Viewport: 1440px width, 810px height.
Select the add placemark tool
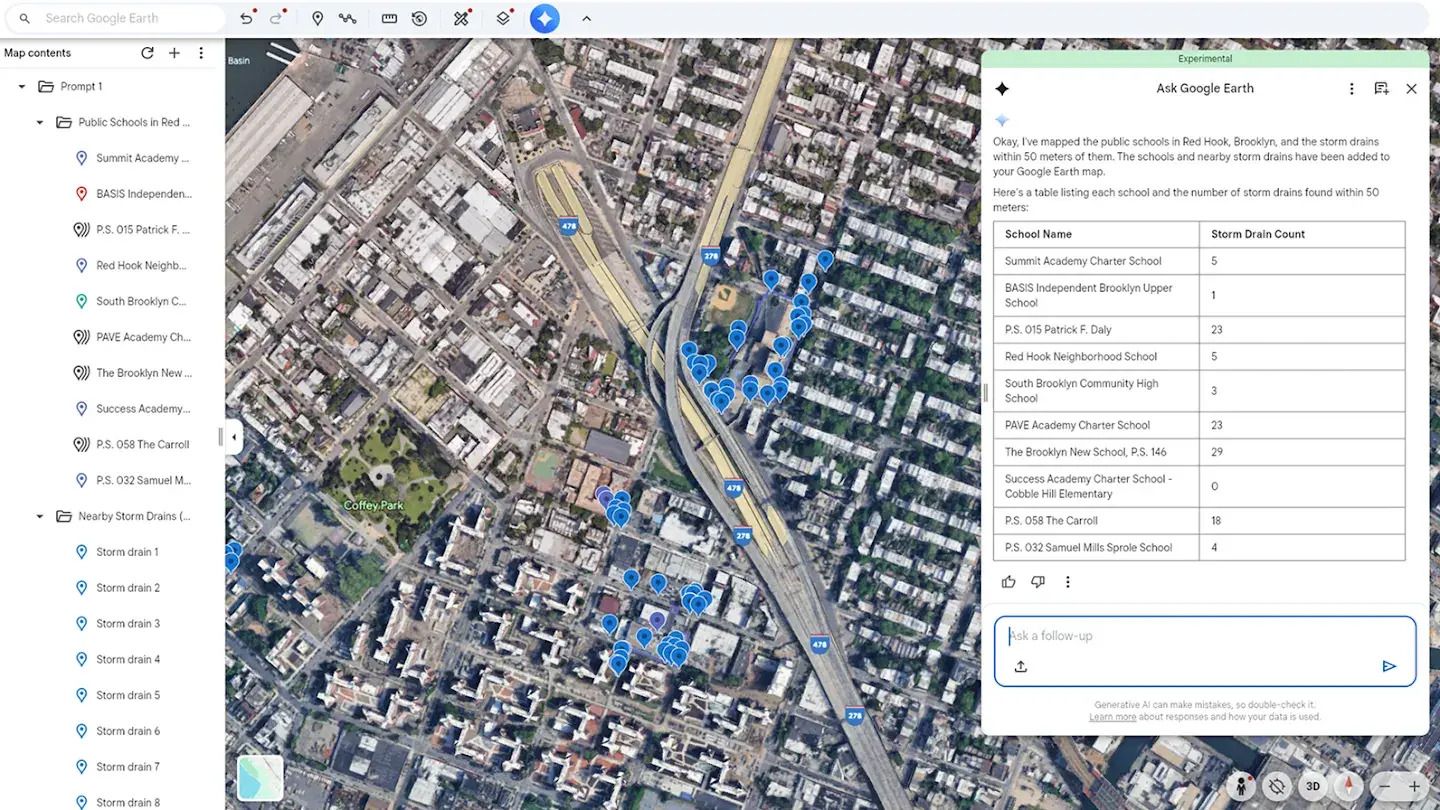click(x=318, y=18)
